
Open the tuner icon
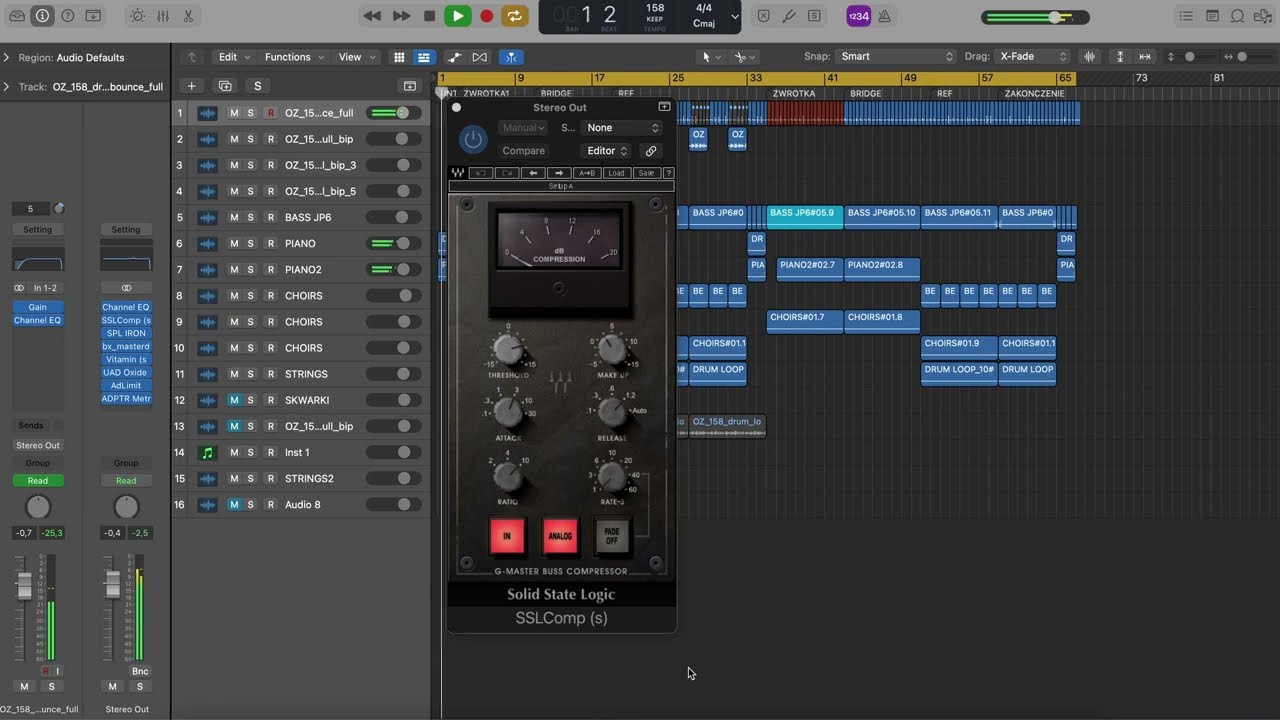(x=789, y=16)
